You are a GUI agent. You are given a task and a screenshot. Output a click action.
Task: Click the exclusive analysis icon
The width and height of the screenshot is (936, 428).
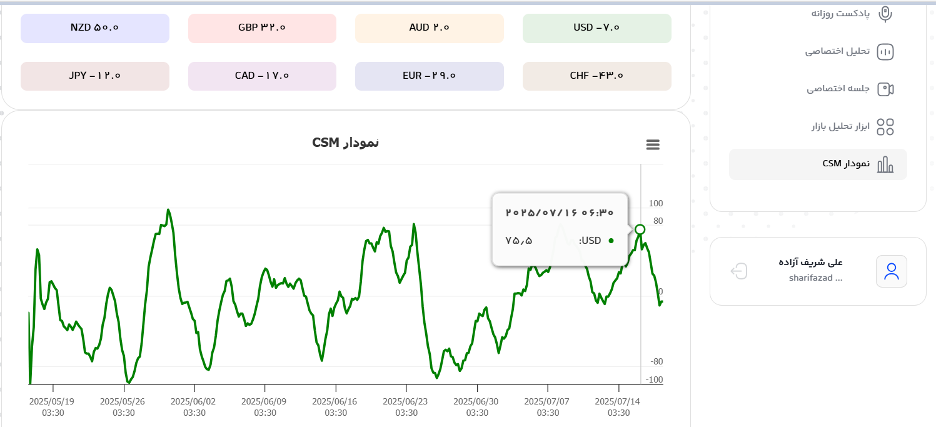tap(885, 52)
